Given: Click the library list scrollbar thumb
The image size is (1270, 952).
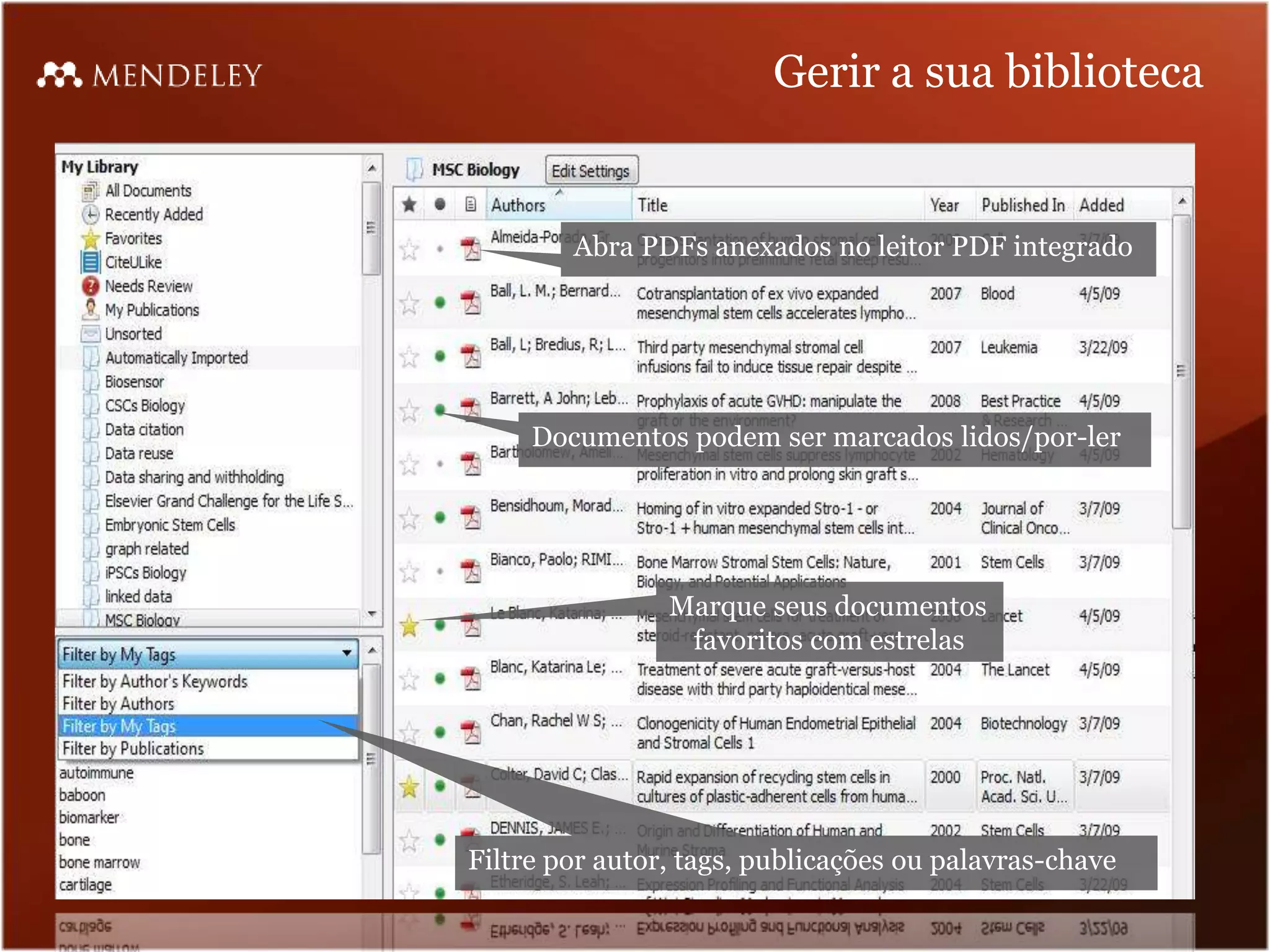Looking at the screenshot, I should point(371,229).
